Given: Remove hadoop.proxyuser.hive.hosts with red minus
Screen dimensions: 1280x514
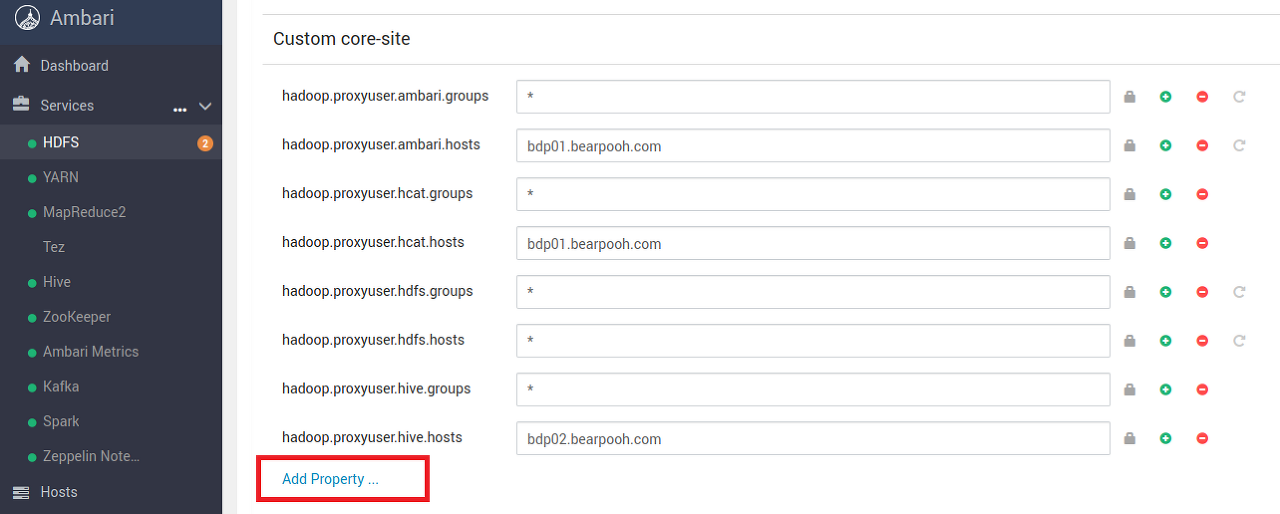Looking at the screenshot, I should pyautogui.click(x=1203, y=438).
